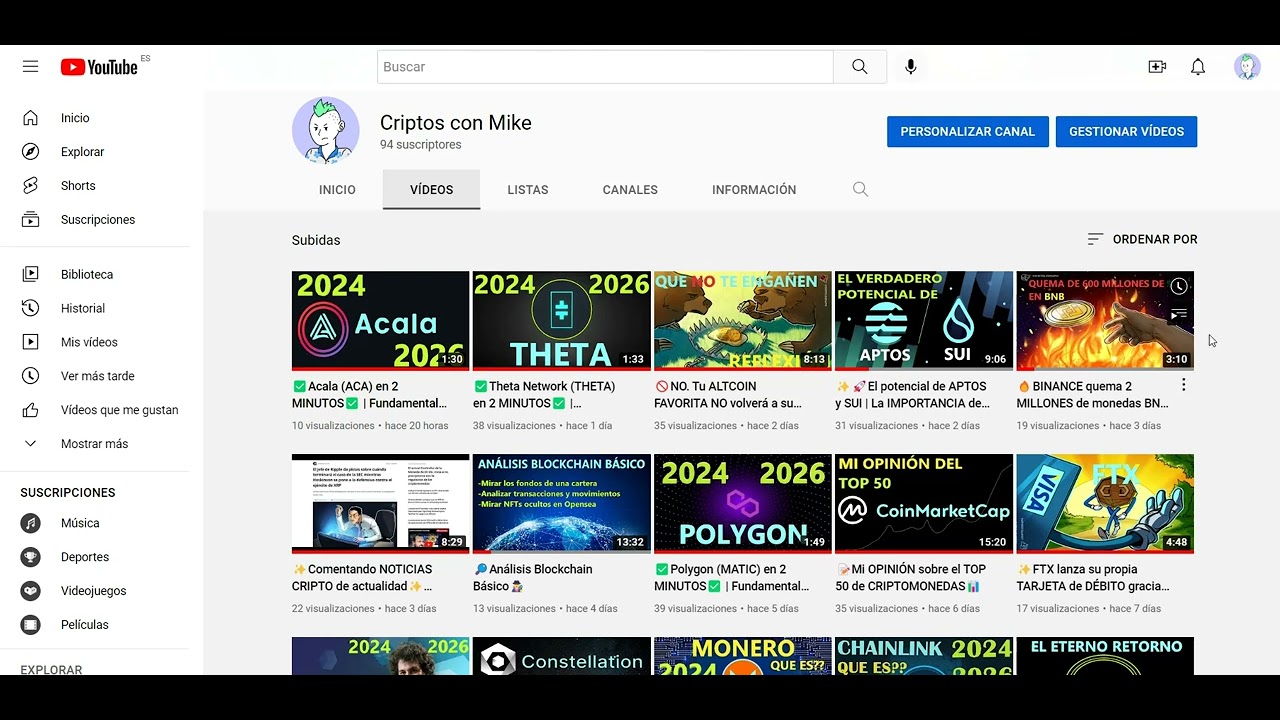Open Polygon (MATIC) en 2 MINUTOS title
The height and width of the screenshot is (720, 1280).
732,578
